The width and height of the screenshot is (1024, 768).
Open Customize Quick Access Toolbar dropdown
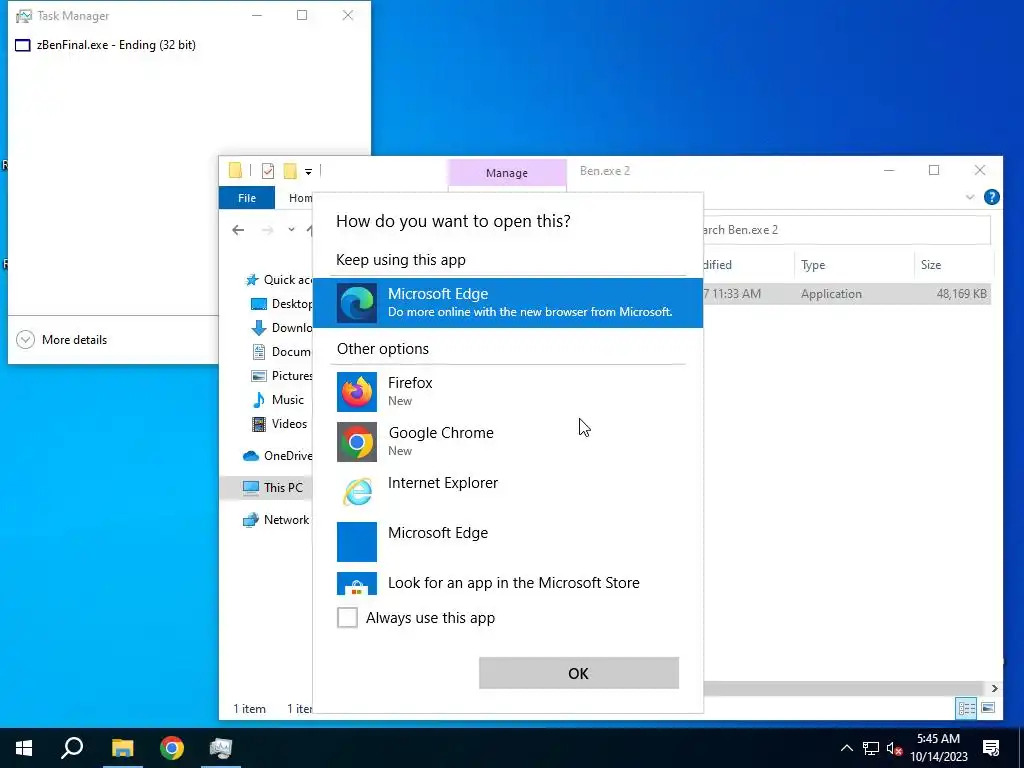pyautogui.click(x=308, y=172)
